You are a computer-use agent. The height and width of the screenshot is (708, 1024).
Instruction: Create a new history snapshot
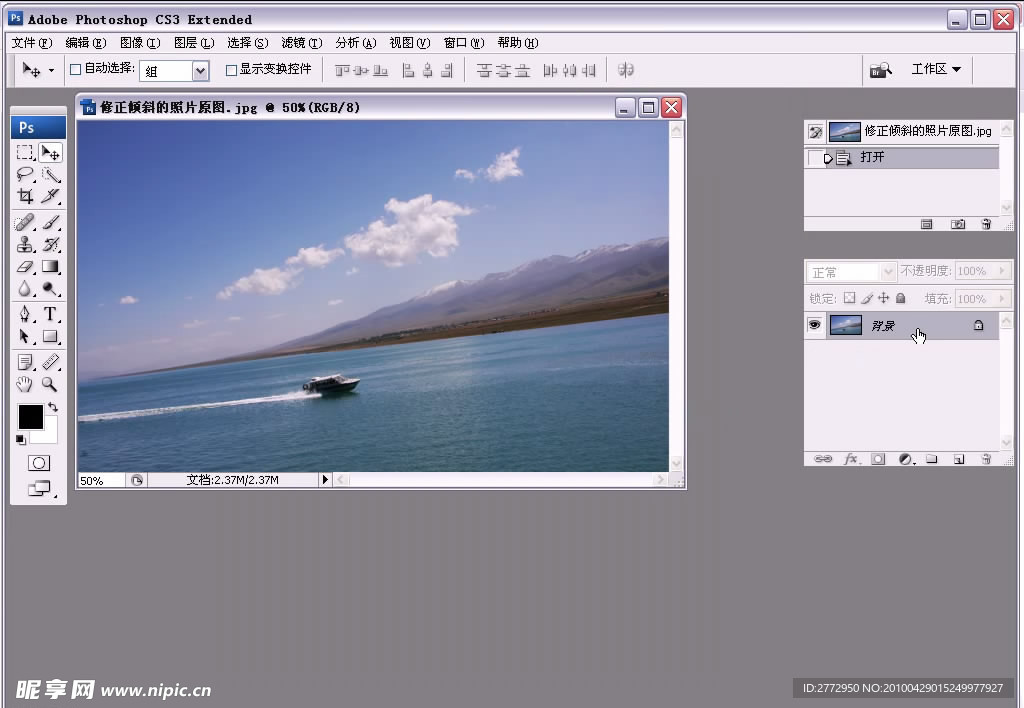tap(958, 224)
